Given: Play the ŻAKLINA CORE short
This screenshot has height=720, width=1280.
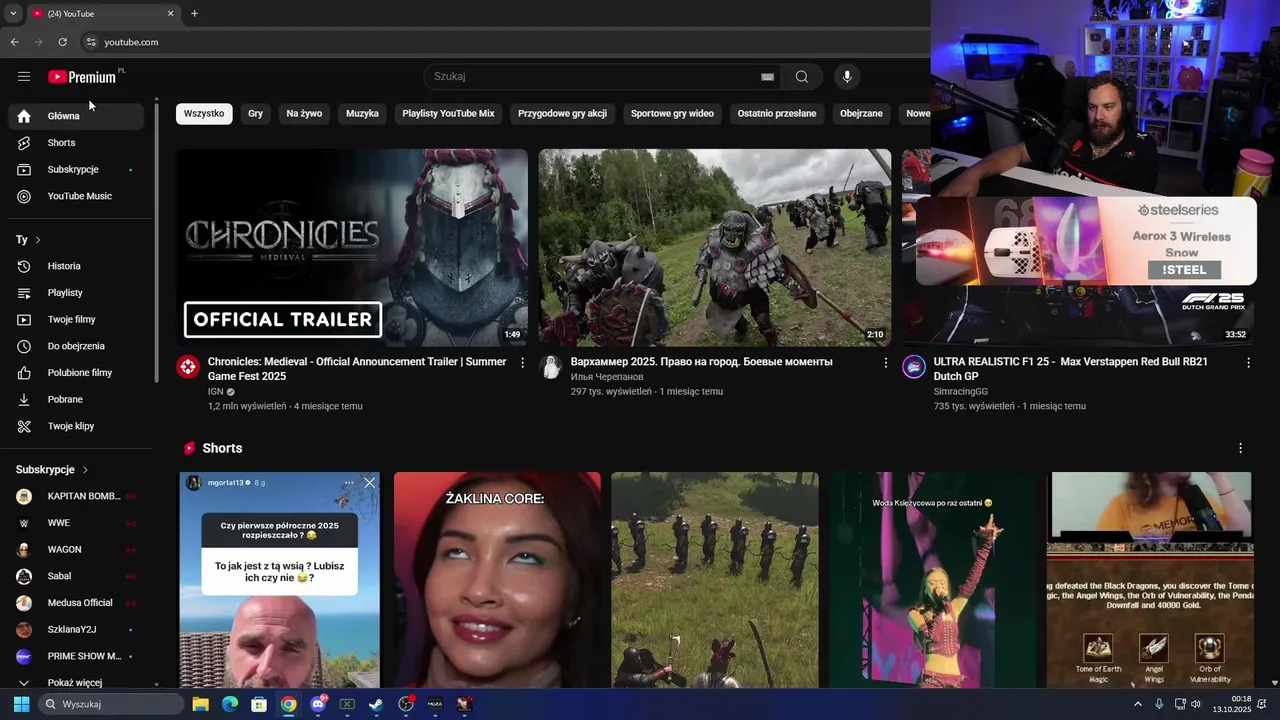Looking at the screenshot, I should click(497, 580).
